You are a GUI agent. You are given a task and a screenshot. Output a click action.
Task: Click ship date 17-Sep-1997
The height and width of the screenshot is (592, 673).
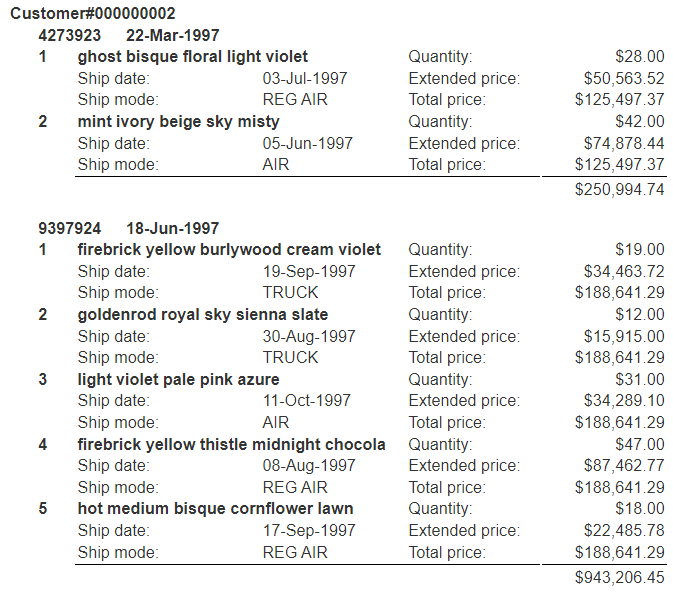[x=309, y=530]
